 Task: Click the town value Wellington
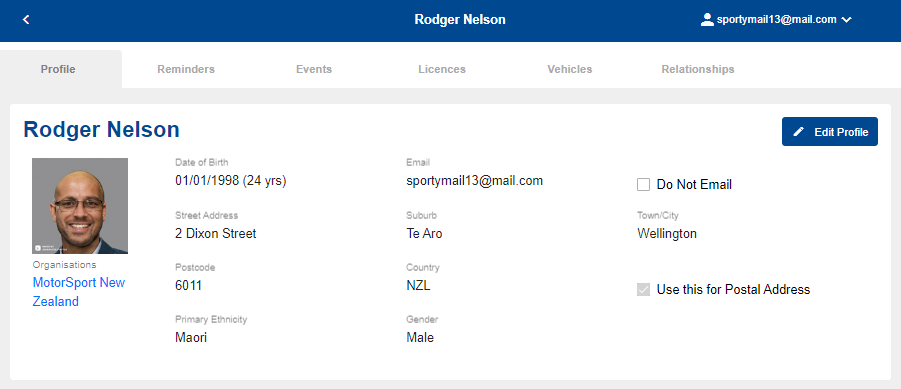(667, 233)
